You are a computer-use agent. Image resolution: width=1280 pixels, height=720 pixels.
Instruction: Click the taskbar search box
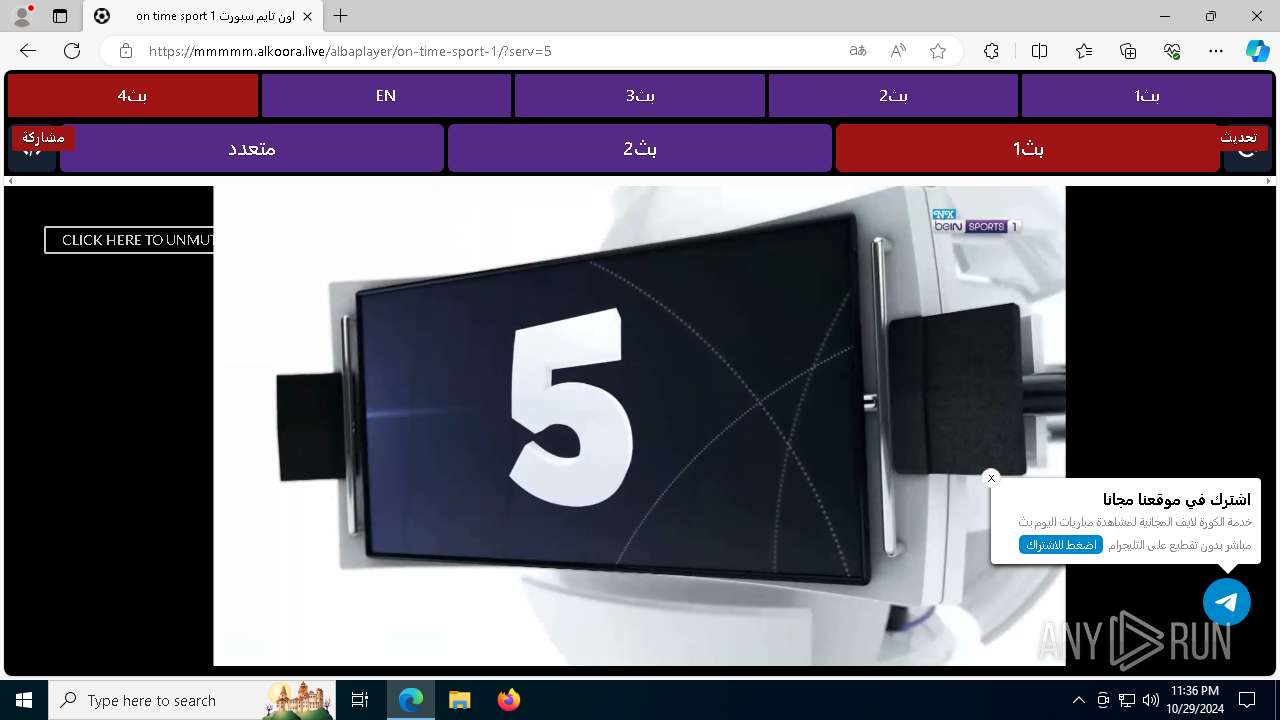coord(190,700)
